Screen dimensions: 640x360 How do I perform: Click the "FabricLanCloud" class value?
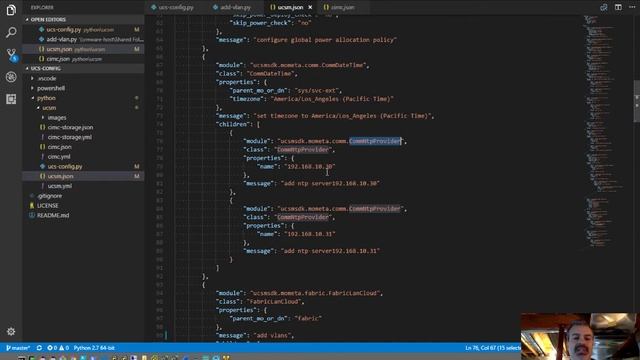point(274,302)
